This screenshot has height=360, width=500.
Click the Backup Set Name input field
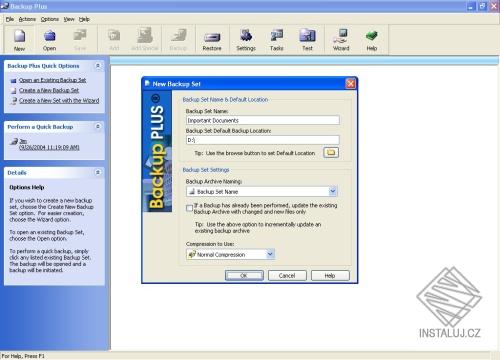pos(263,120)
